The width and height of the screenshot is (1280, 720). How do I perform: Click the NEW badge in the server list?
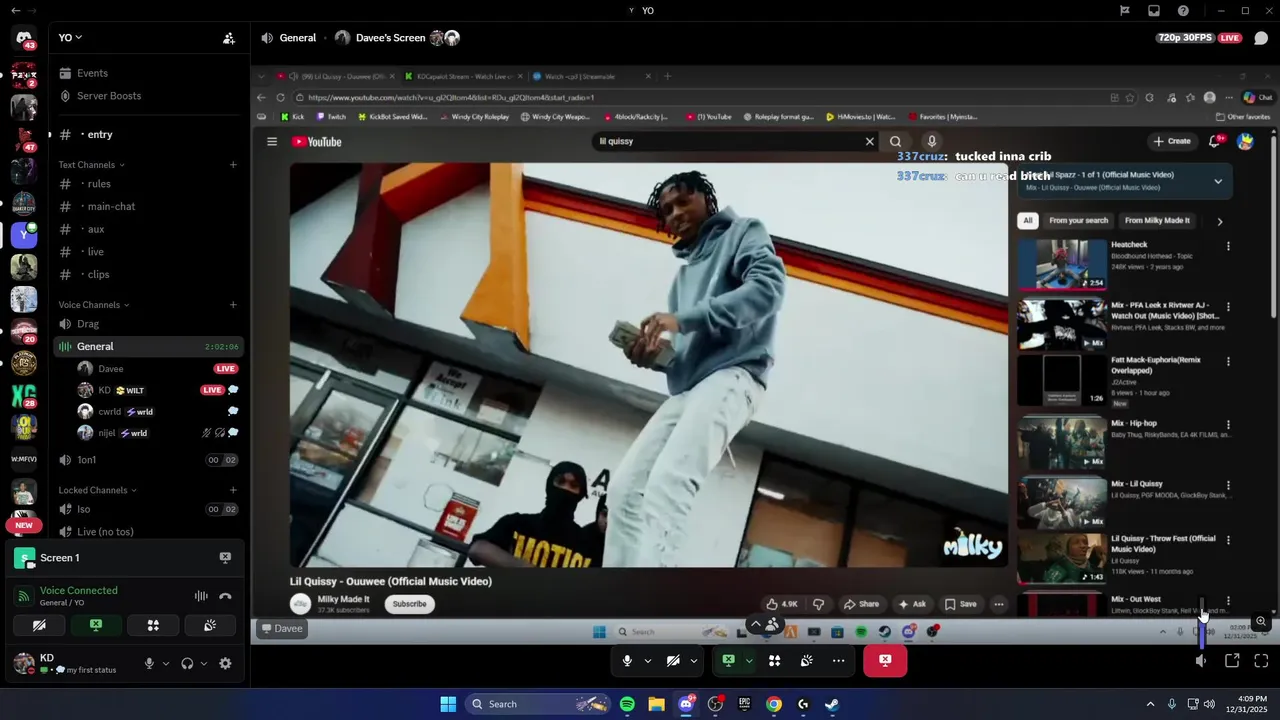24,525
